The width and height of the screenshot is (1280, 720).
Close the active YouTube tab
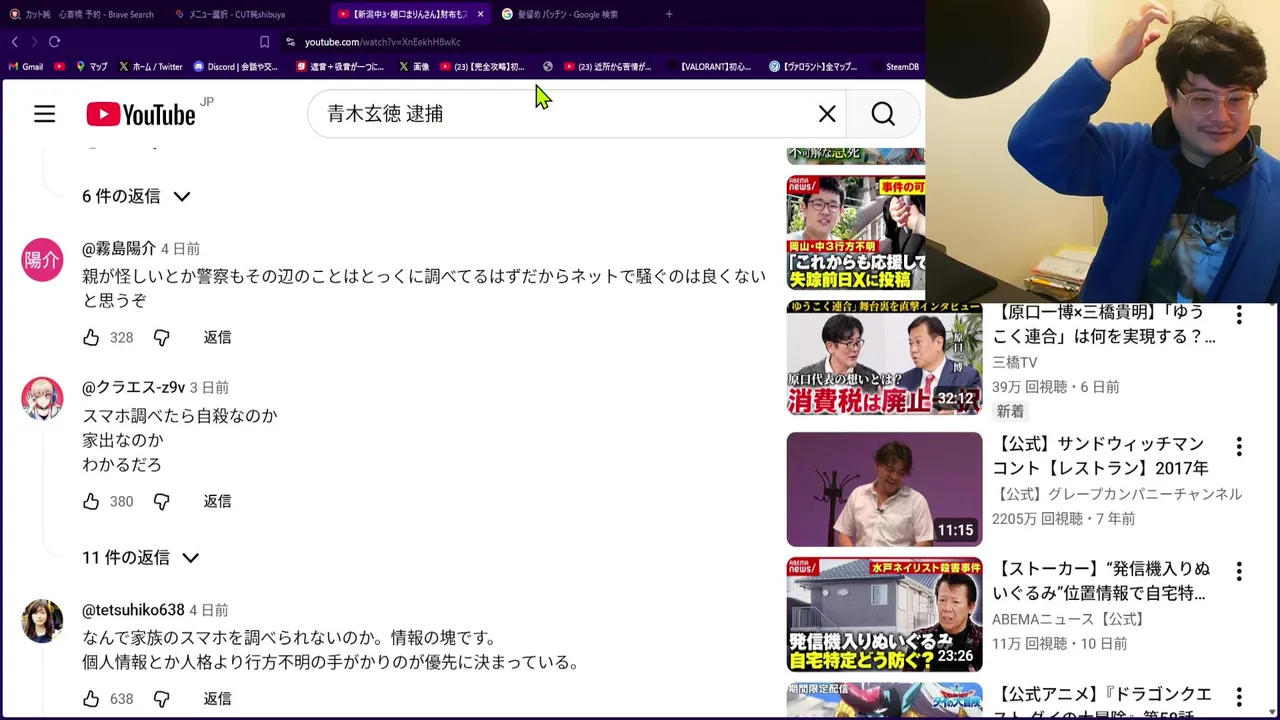[480, 14]
